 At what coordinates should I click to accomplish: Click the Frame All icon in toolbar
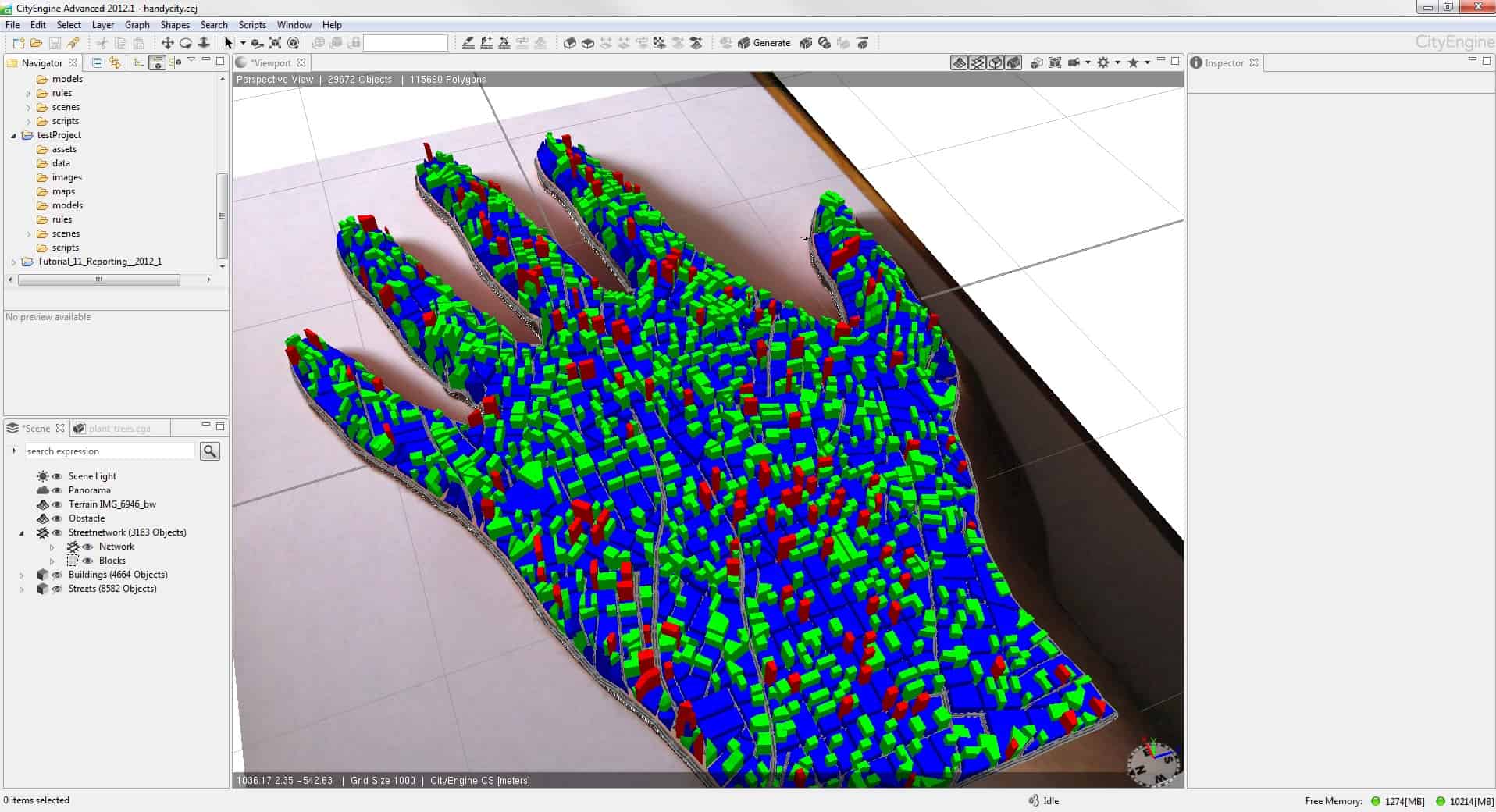(x=275, y=43)
